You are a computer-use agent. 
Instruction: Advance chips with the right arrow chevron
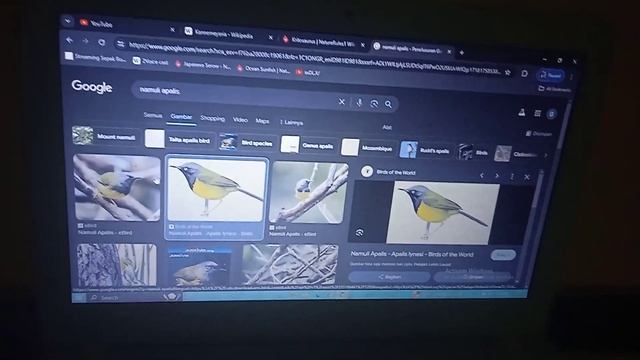click(x=546, y=156)
